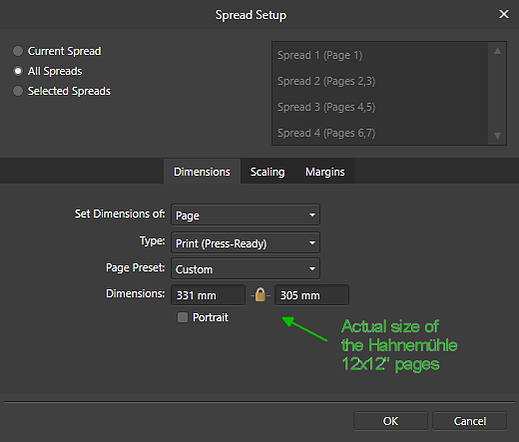Switch to the Margins tab

325,172
